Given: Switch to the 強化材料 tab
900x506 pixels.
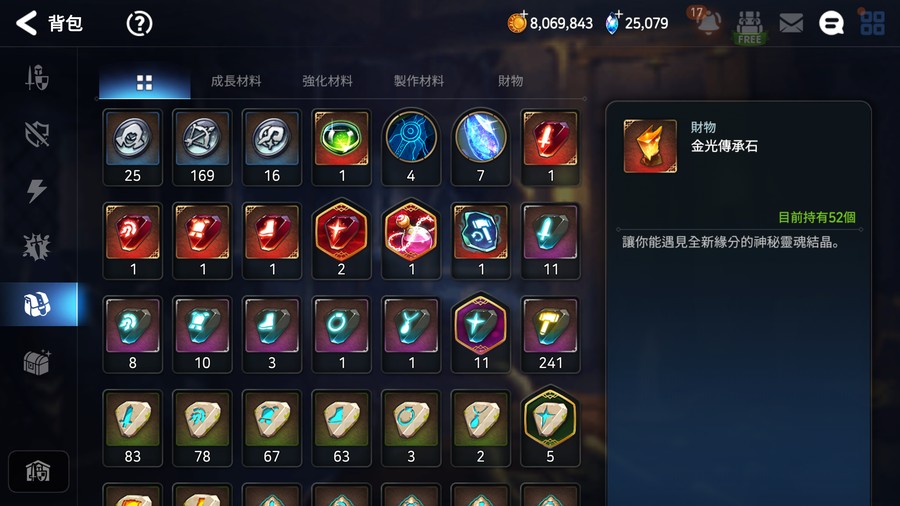Looking at the screenshot, I should 327,81.
